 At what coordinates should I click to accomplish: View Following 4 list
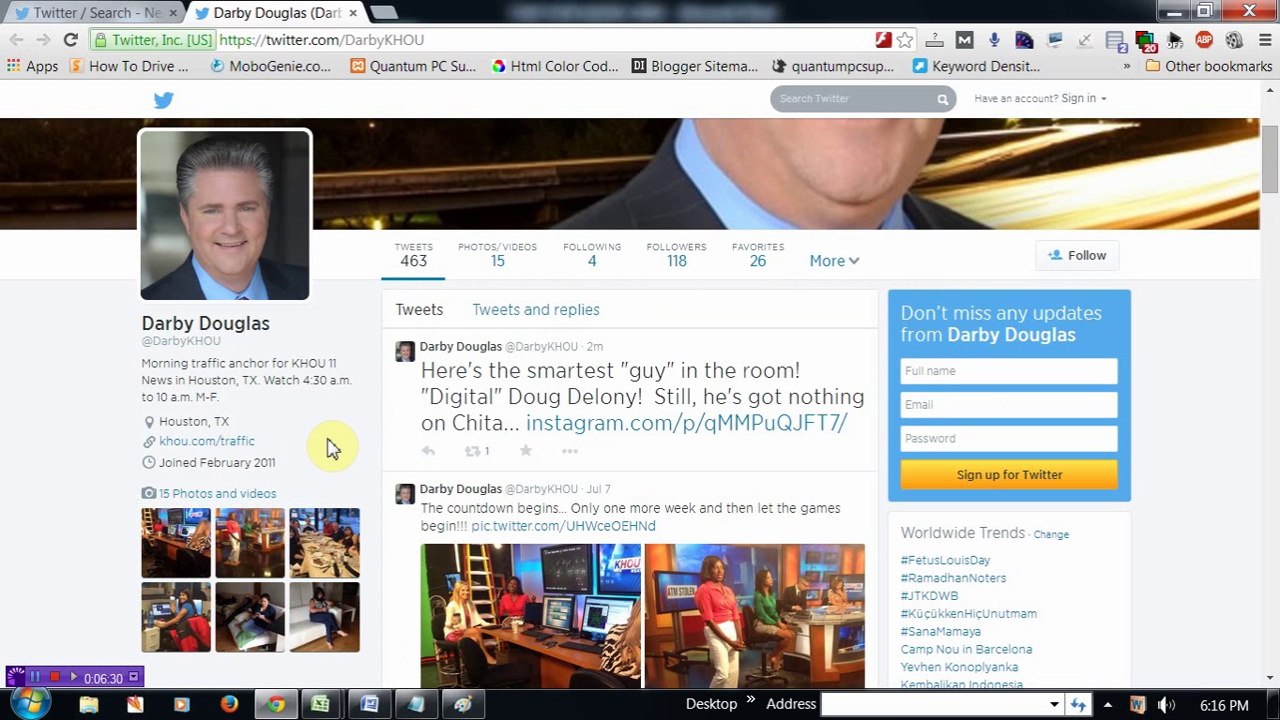(x=592, y=255)
